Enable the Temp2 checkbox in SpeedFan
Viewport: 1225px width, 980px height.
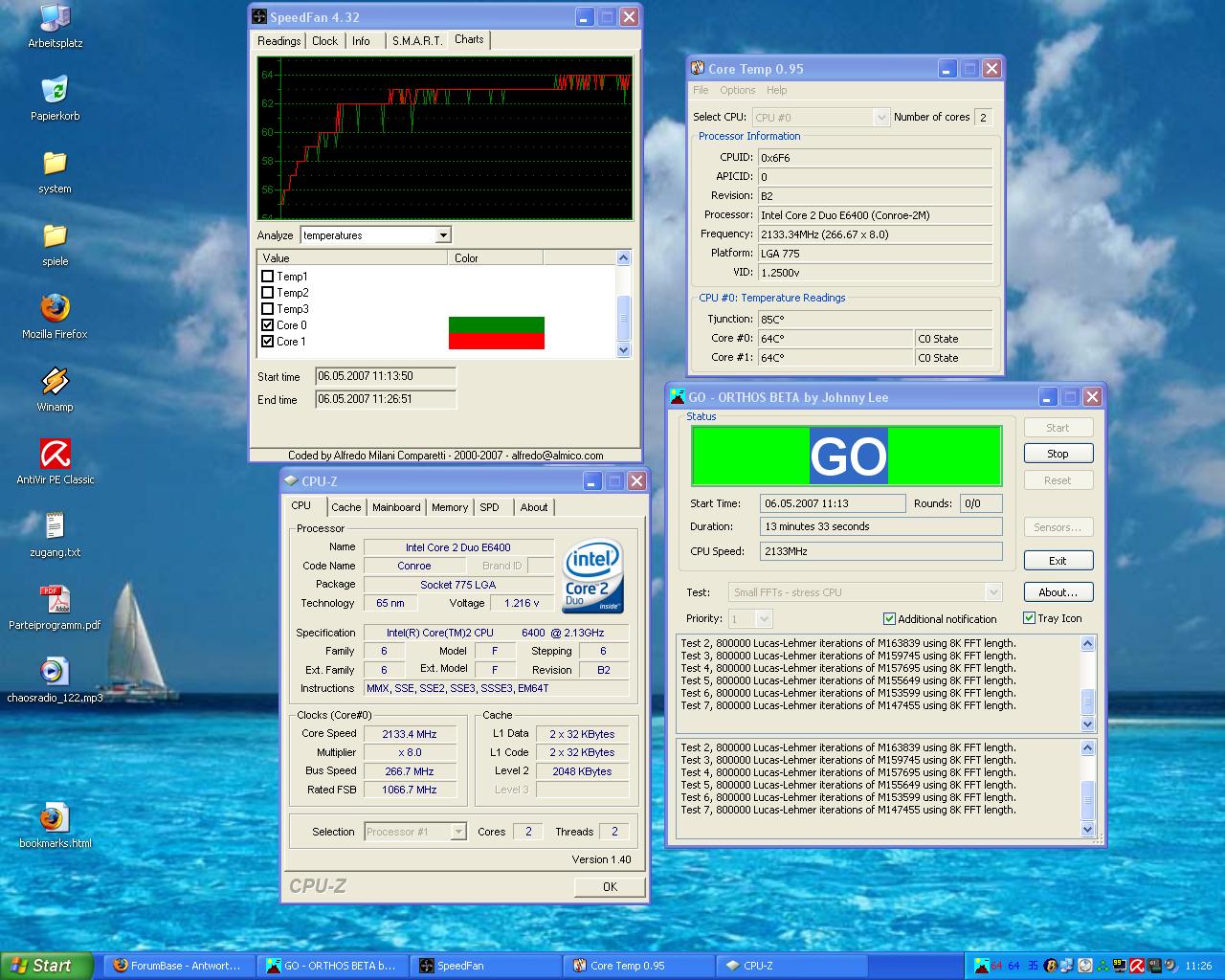click(x=268, y=292)
